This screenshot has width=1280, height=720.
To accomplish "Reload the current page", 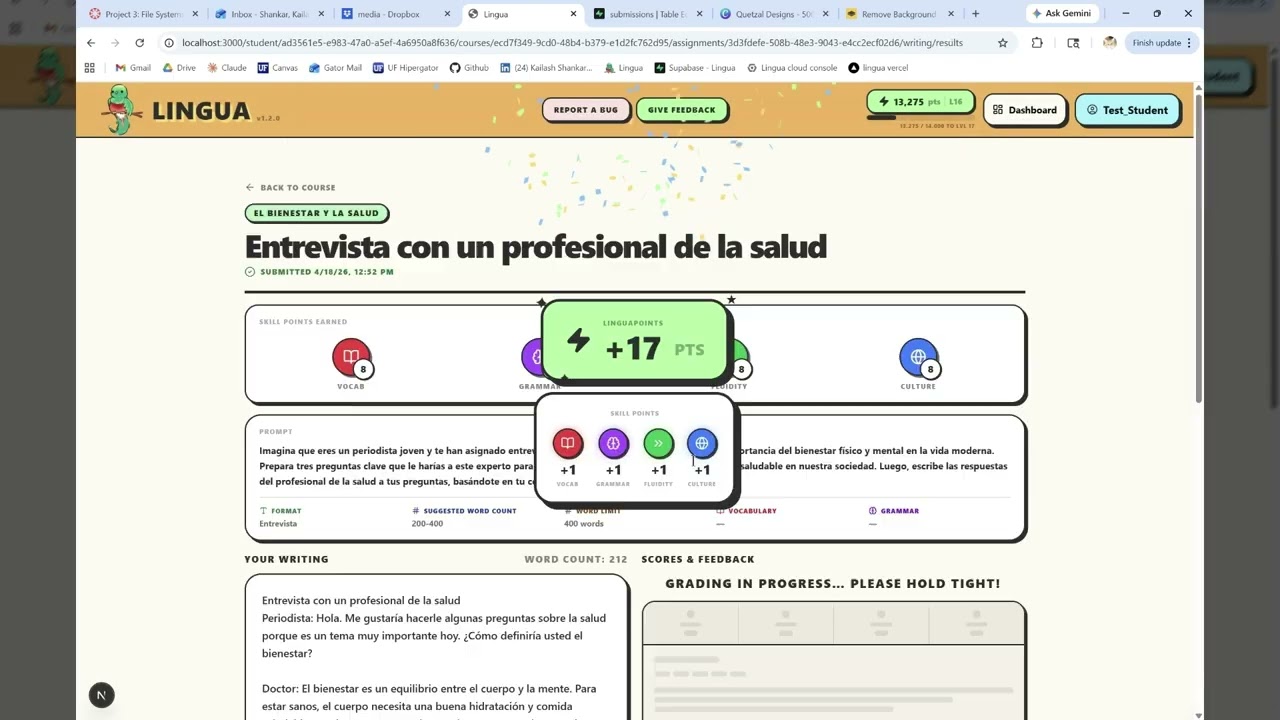I will pyautogui.click(x=139, y=43).
